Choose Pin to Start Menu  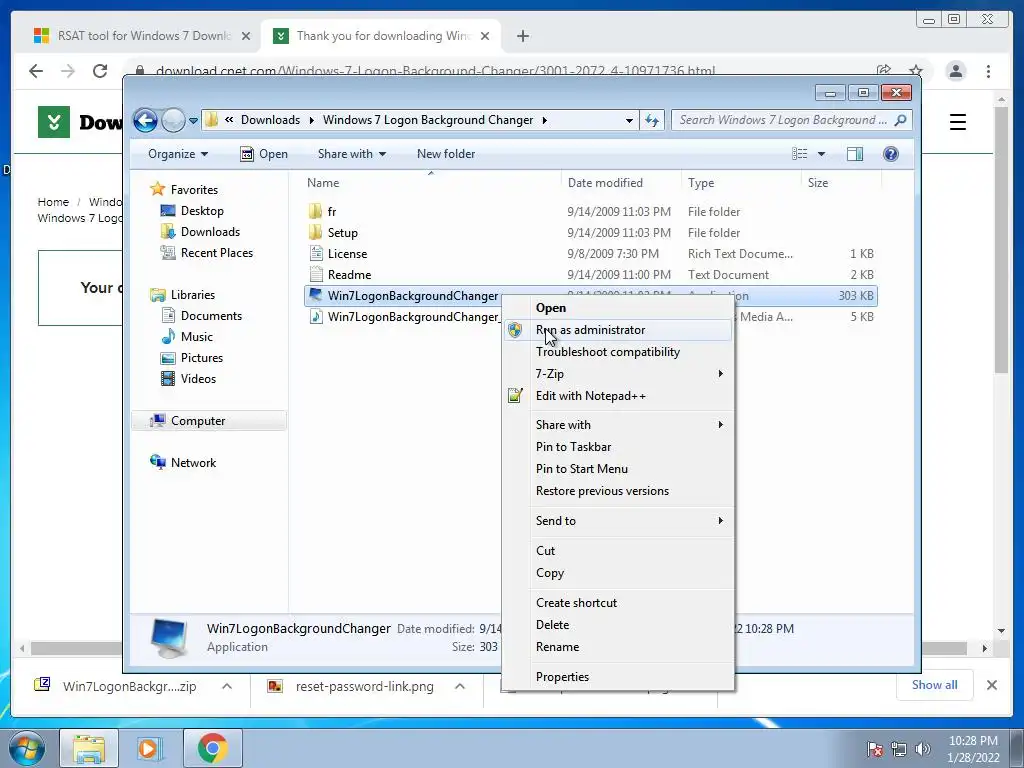pyautogui.click(x=618, y=469)
